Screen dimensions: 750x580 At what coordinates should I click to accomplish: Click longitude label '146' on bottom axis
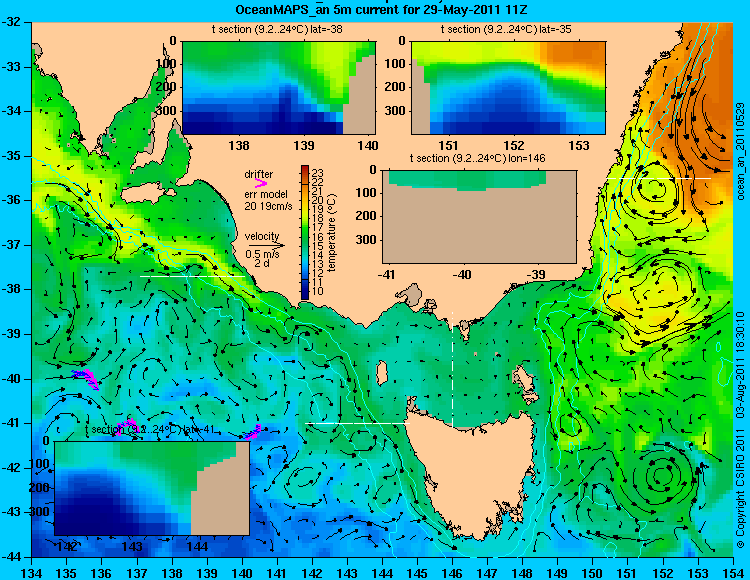click(452, 573)
